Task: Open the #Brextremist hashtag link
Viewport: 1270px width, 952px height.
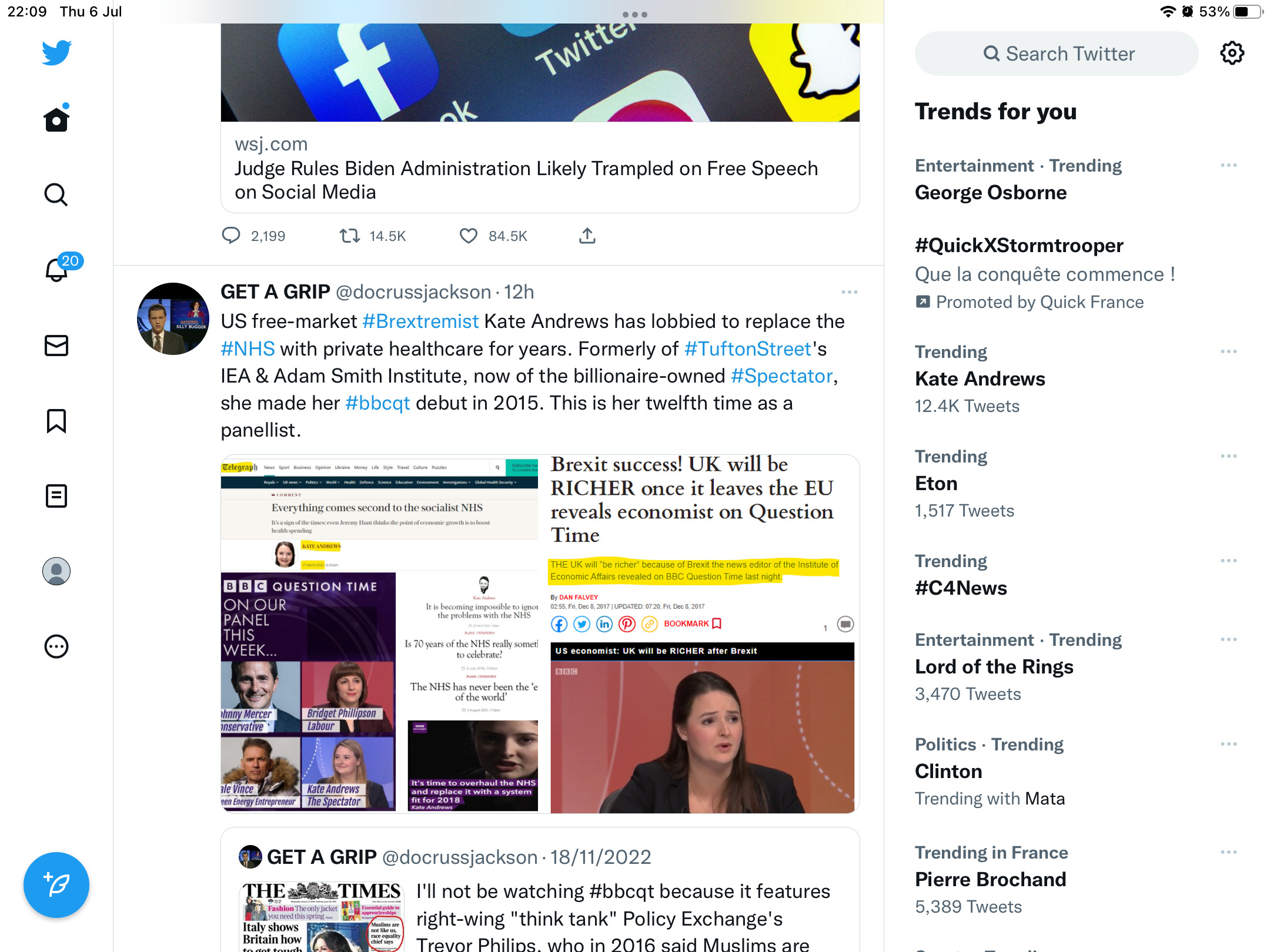Action: 420,321
